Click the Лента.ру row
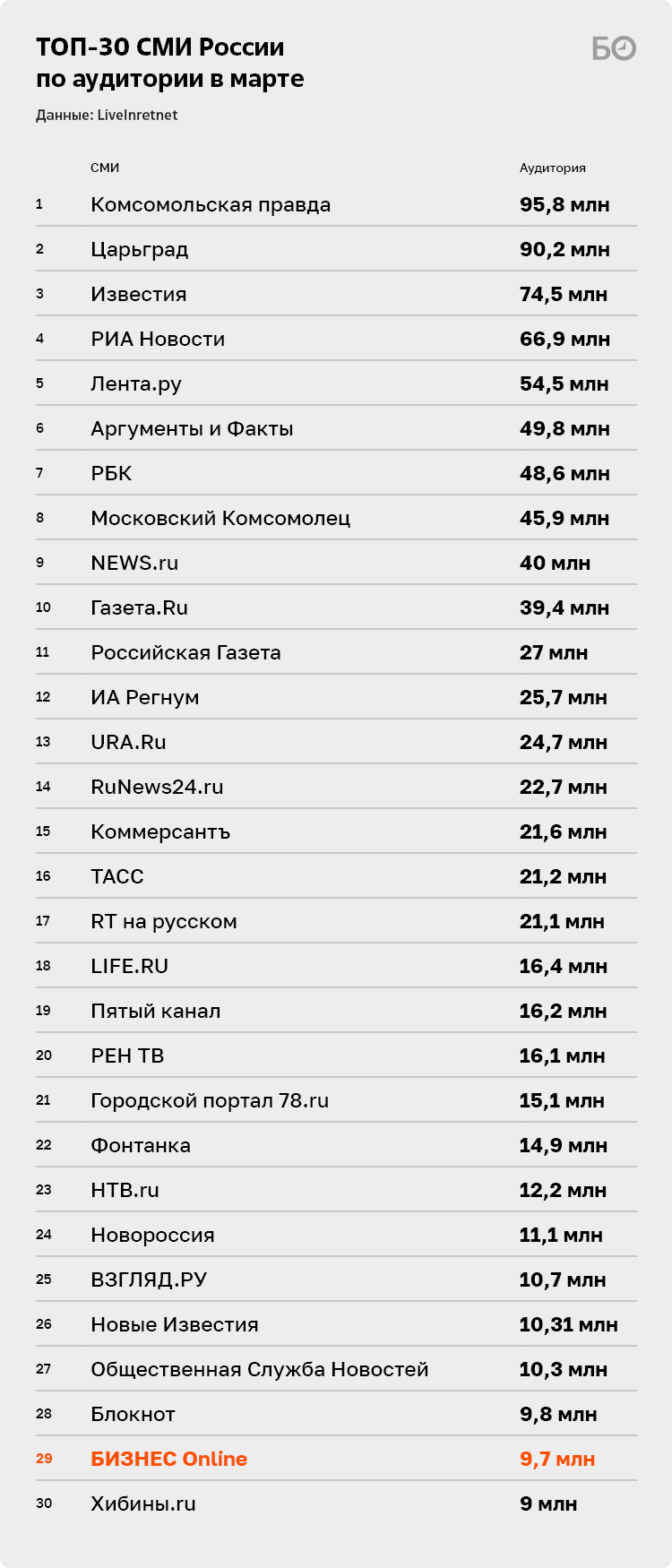Image resolution: width=672 pixels, height=1568 pixels. 336,383
